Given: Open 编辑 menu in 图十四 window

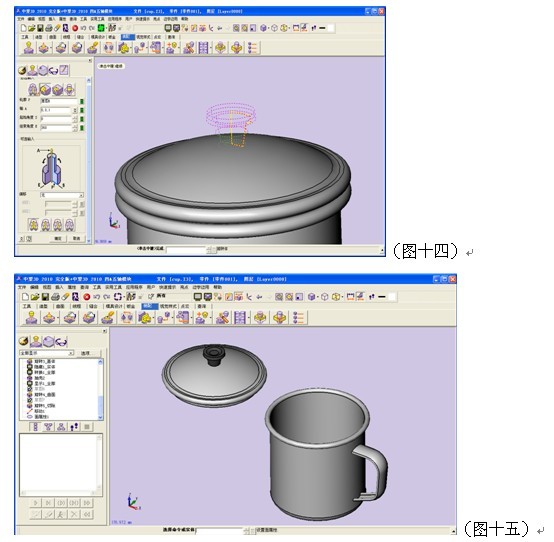Looking at the screenshot, I should pyautogui.click(x=31, y=19).
